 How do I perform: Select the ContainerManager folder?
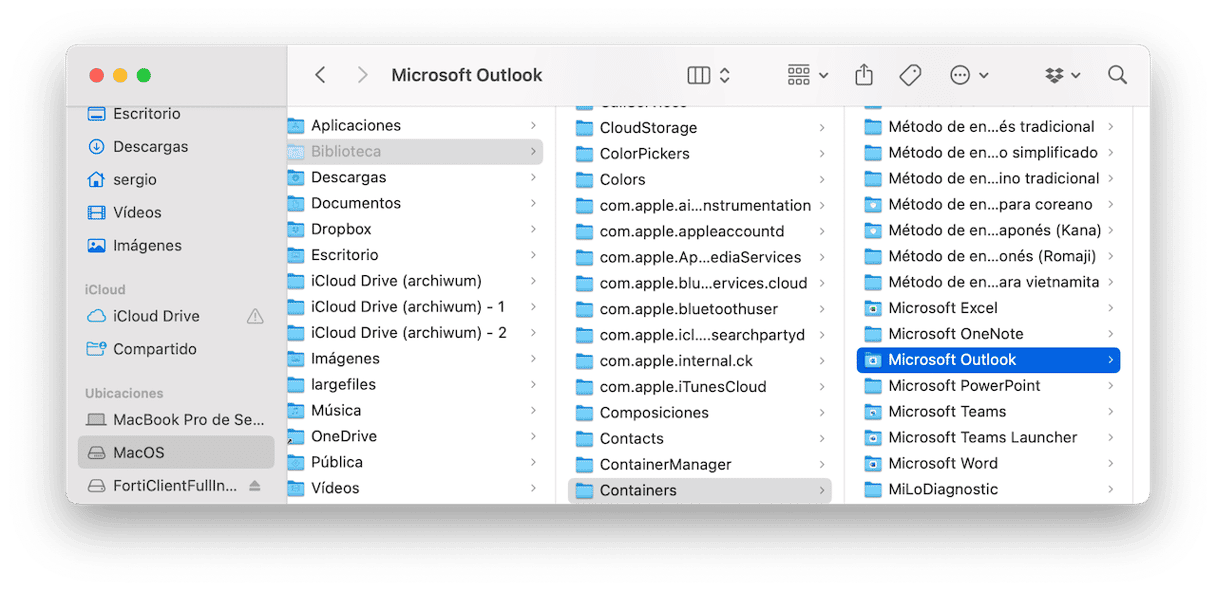tap(700, 465)
